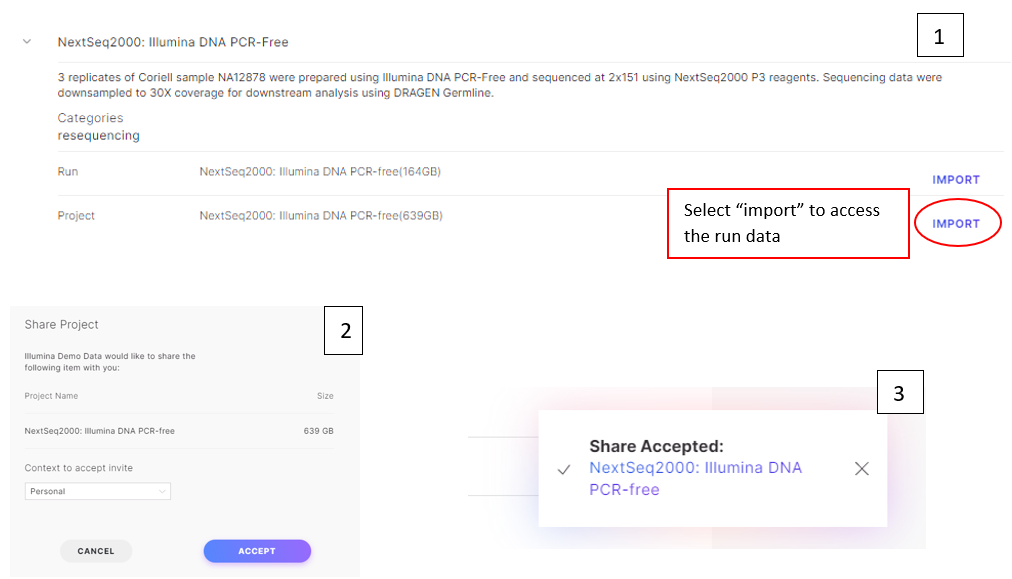1012x579 pixels.
Task: Dismiss the Share Accepted notification
Action: (862, 469)
